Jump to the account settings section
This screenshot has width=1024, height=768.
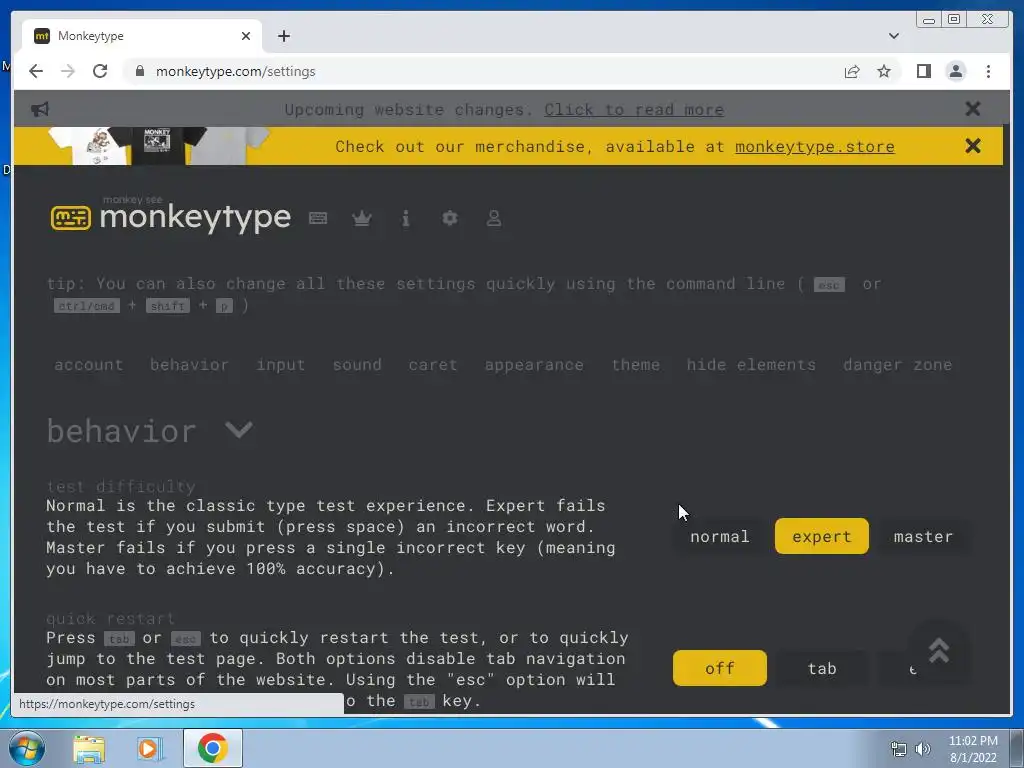point(88,364)
